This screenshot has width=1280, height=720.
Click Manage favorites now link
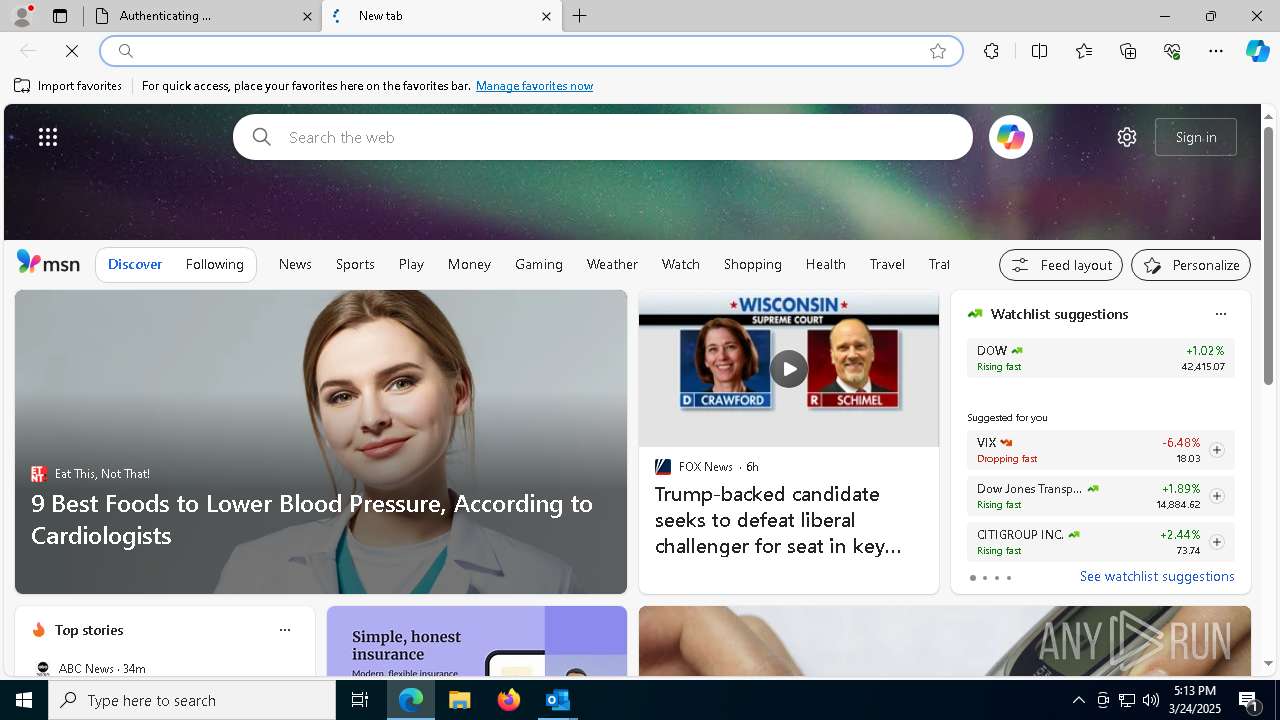[534, 86]
